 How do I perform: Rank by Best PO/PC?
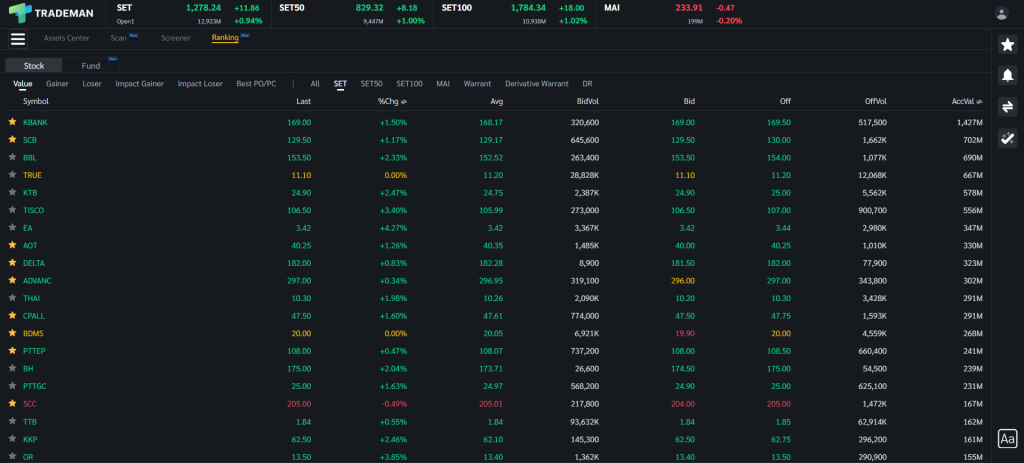pyautogui.click(x=256, y=84)
